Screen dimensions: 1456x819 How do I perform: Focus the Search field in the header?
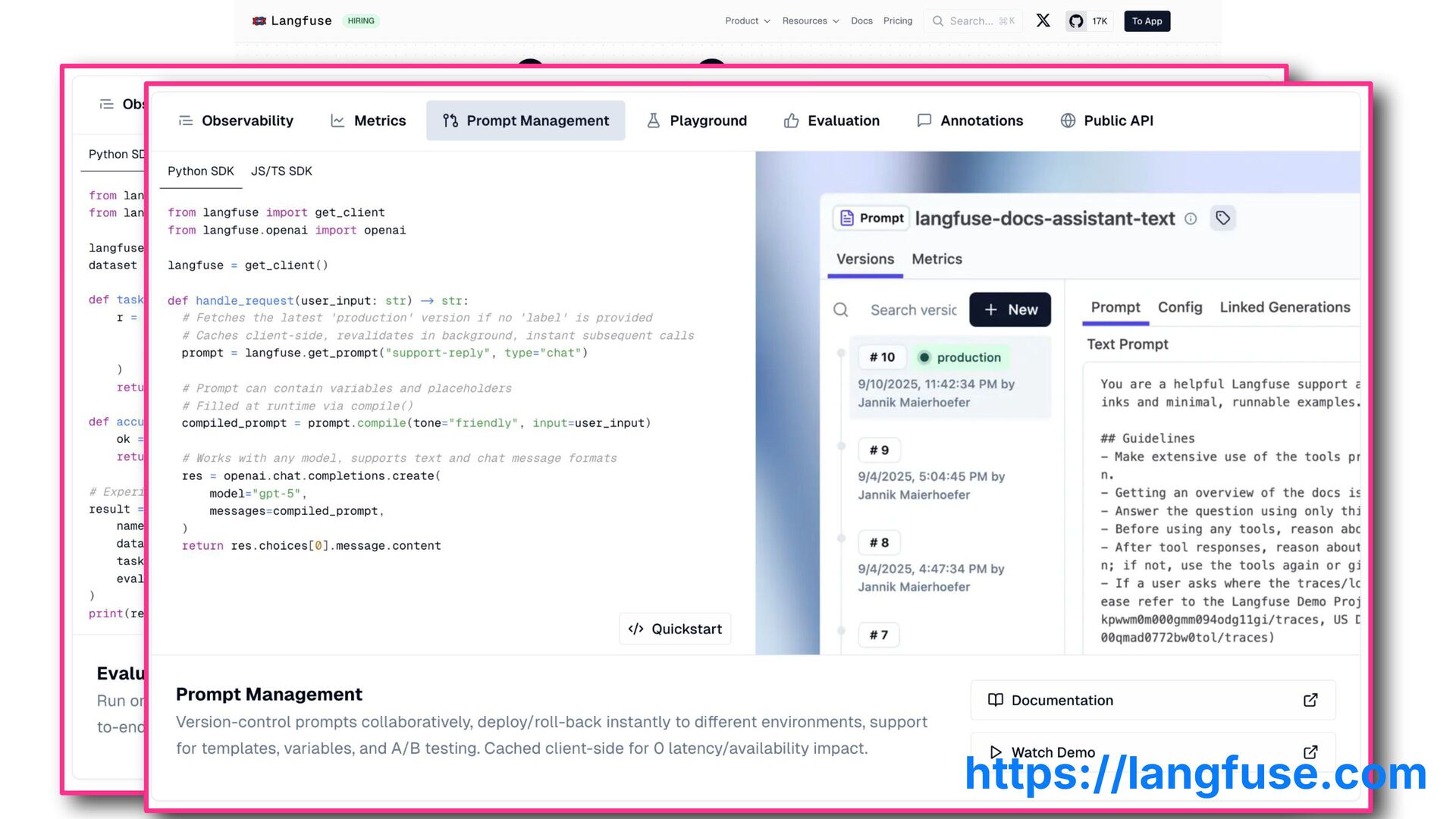click(x=973, y=21)
